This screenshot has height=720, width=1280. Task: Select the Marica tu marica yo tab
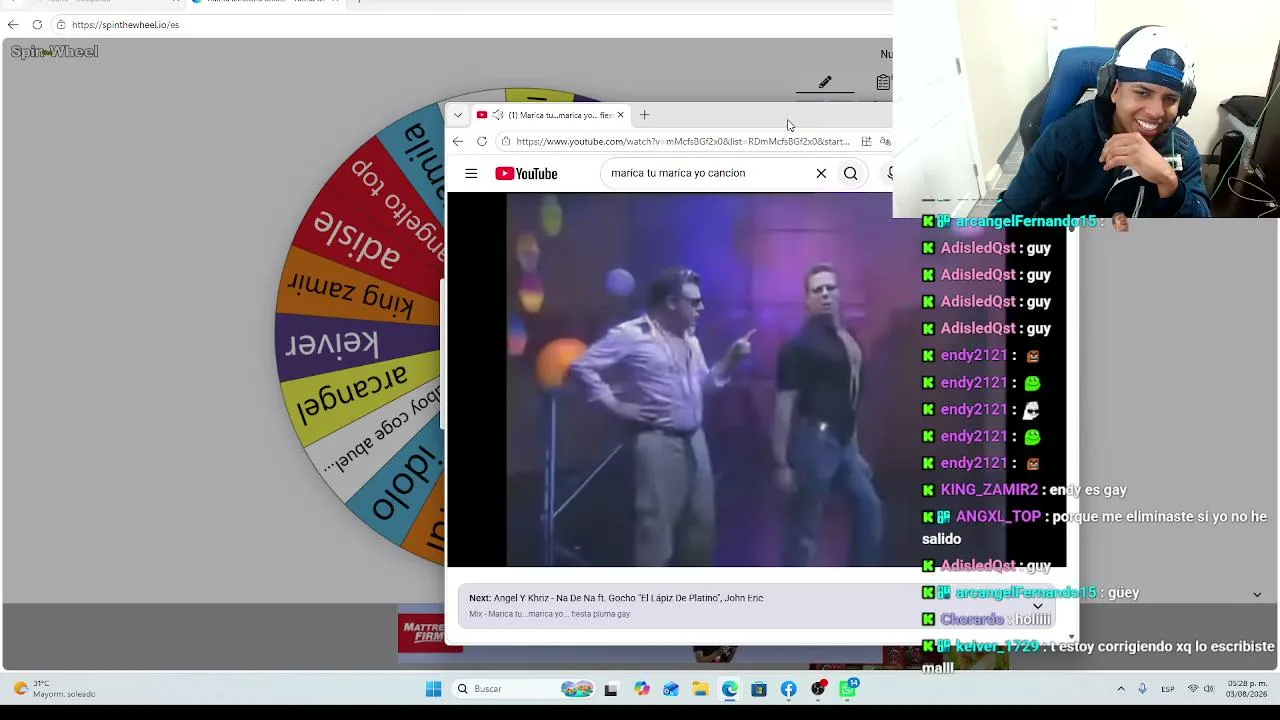(550, 115)
